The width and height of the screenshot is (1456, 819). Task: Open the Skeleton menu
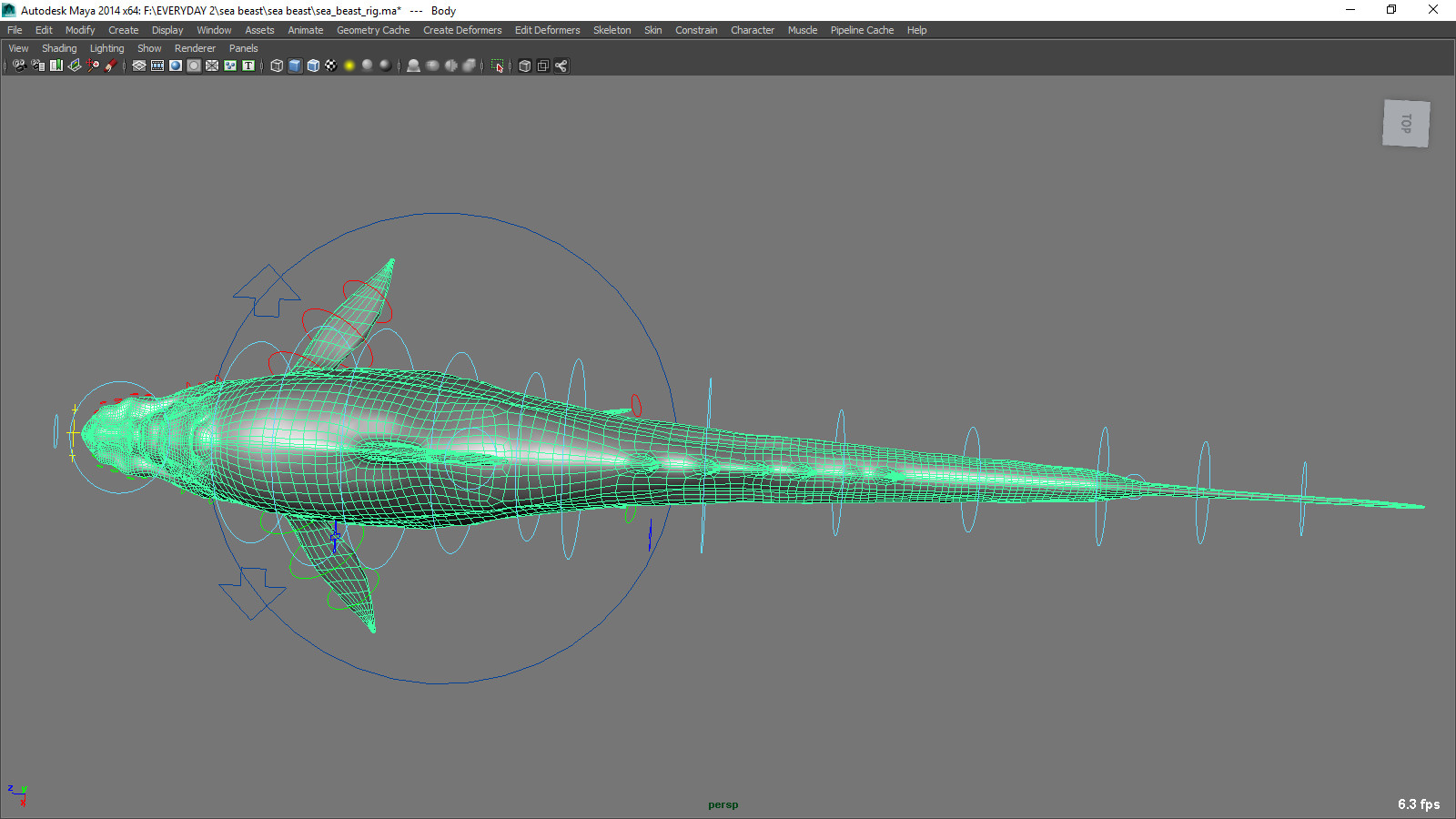612,30
